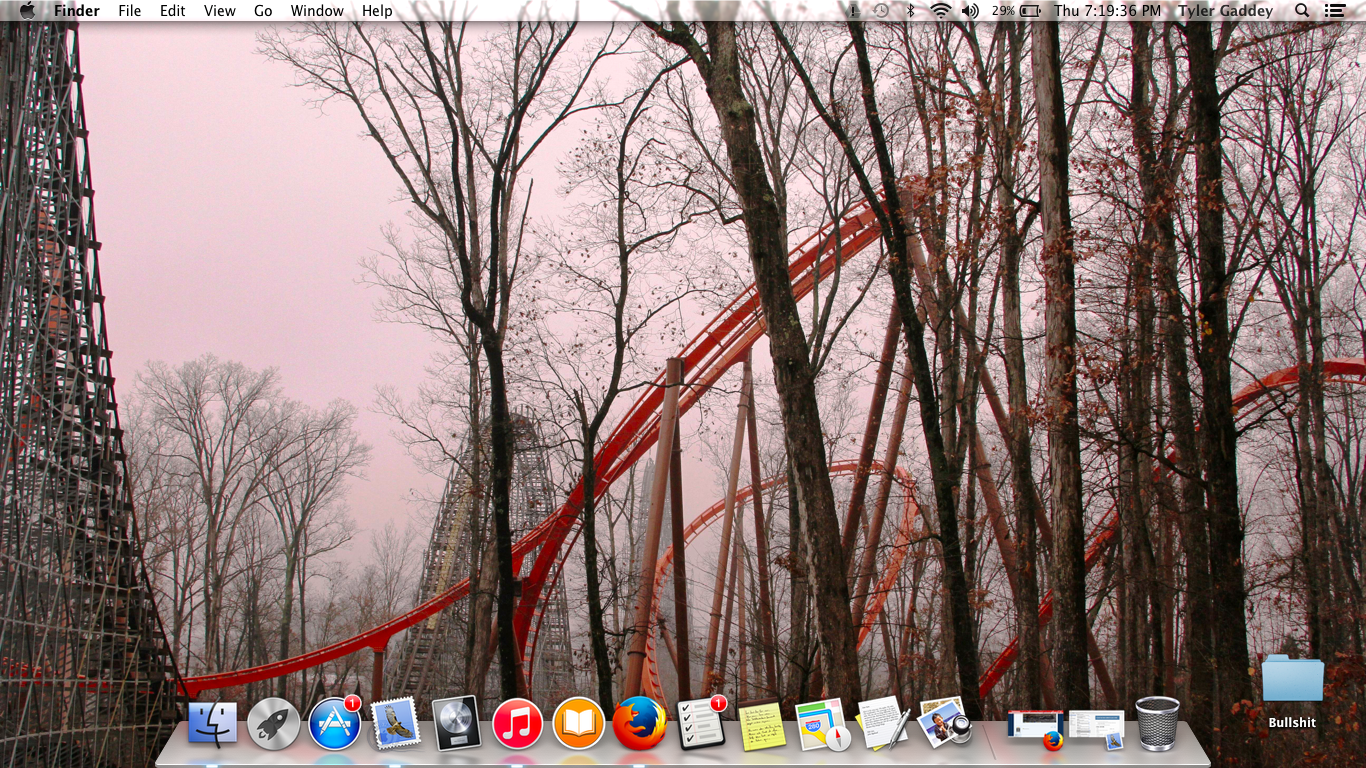This screenshot has height=768, width=1366.
Task: Show Notification Center from the menu bar
Action: point(1334,11)
